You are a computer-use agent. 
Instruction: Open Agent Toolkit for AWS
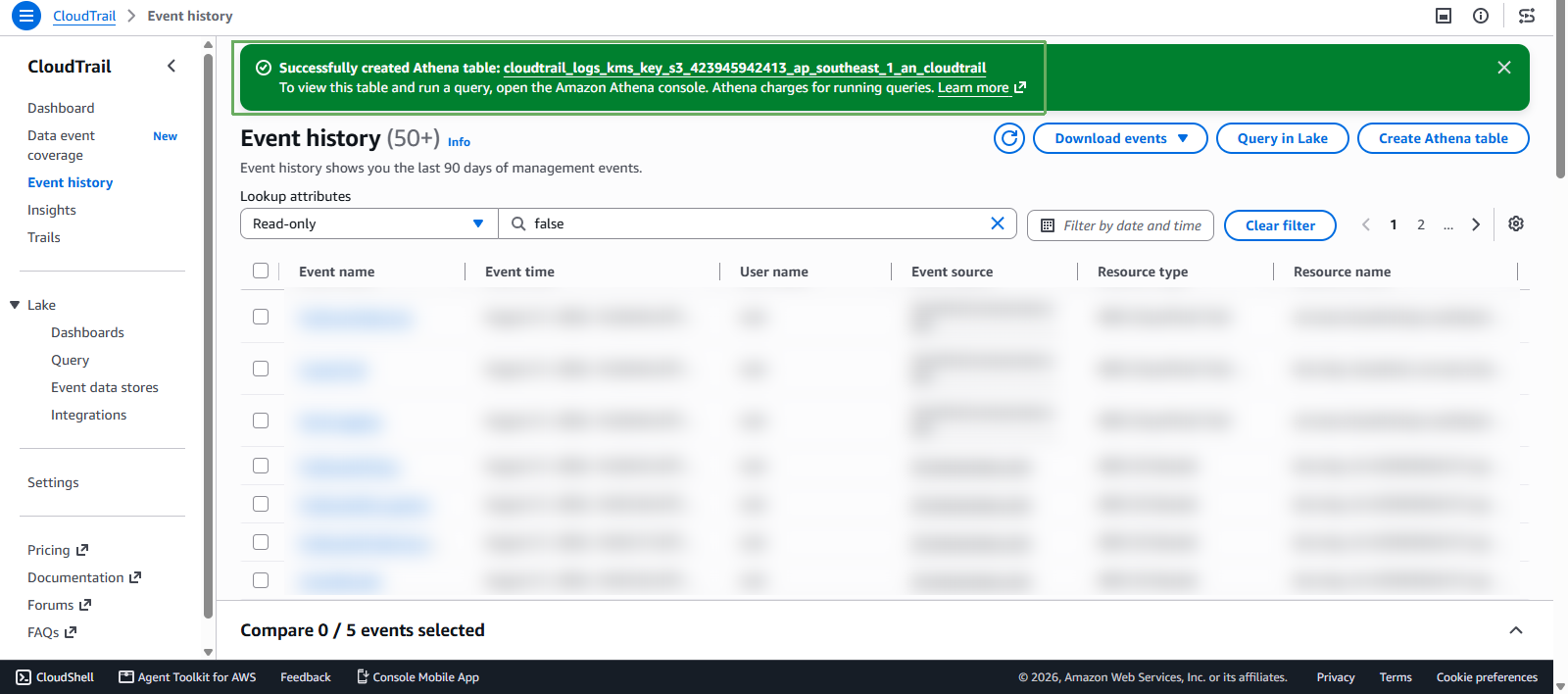[187, 677]
